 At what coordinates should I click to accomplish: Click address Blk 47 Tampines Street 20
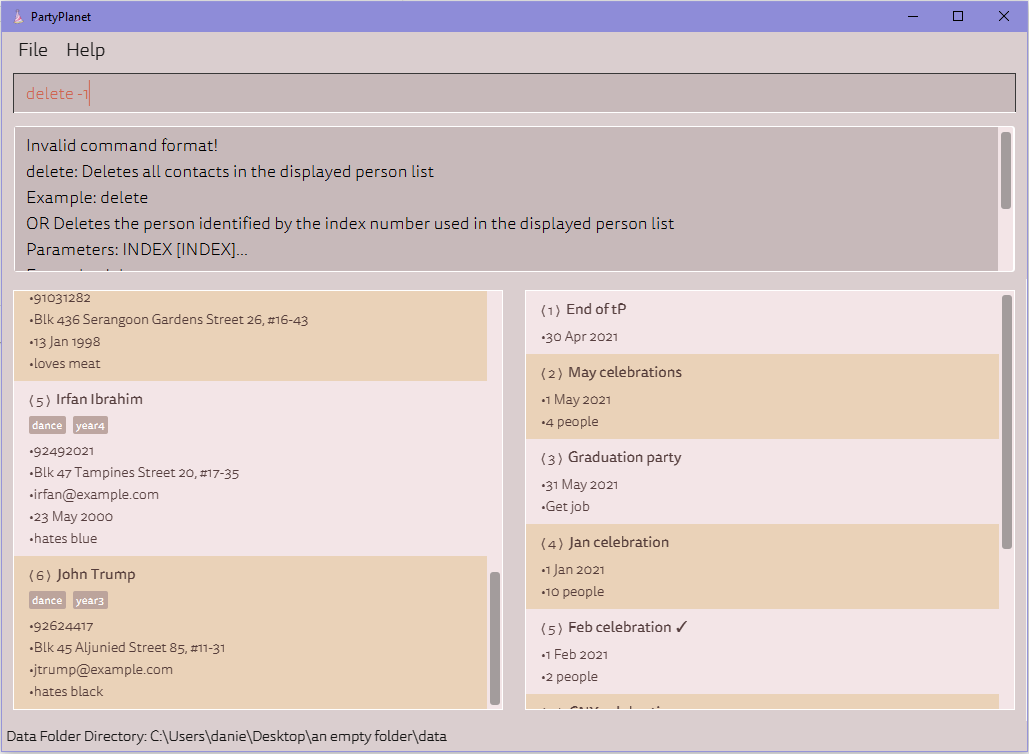(134, 472)
